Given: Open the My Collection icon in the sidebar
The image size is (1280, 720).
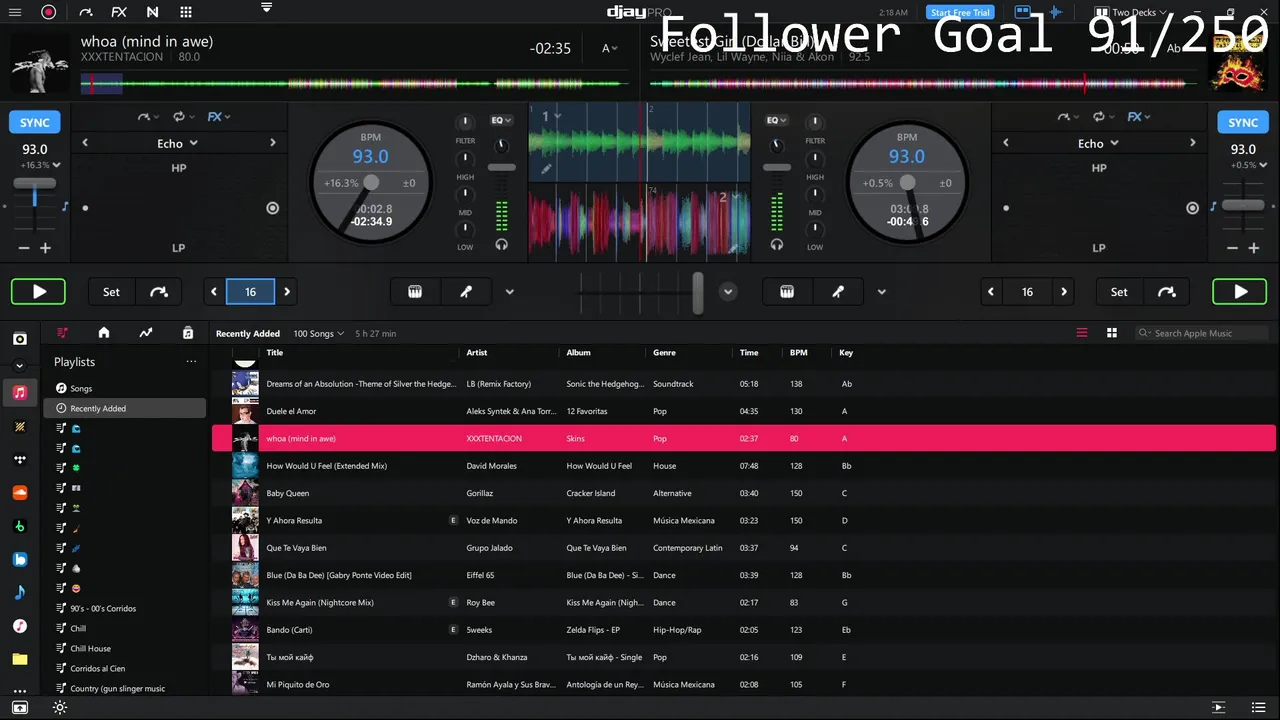Looking at the screenshot, I should [x=19, y=339].
